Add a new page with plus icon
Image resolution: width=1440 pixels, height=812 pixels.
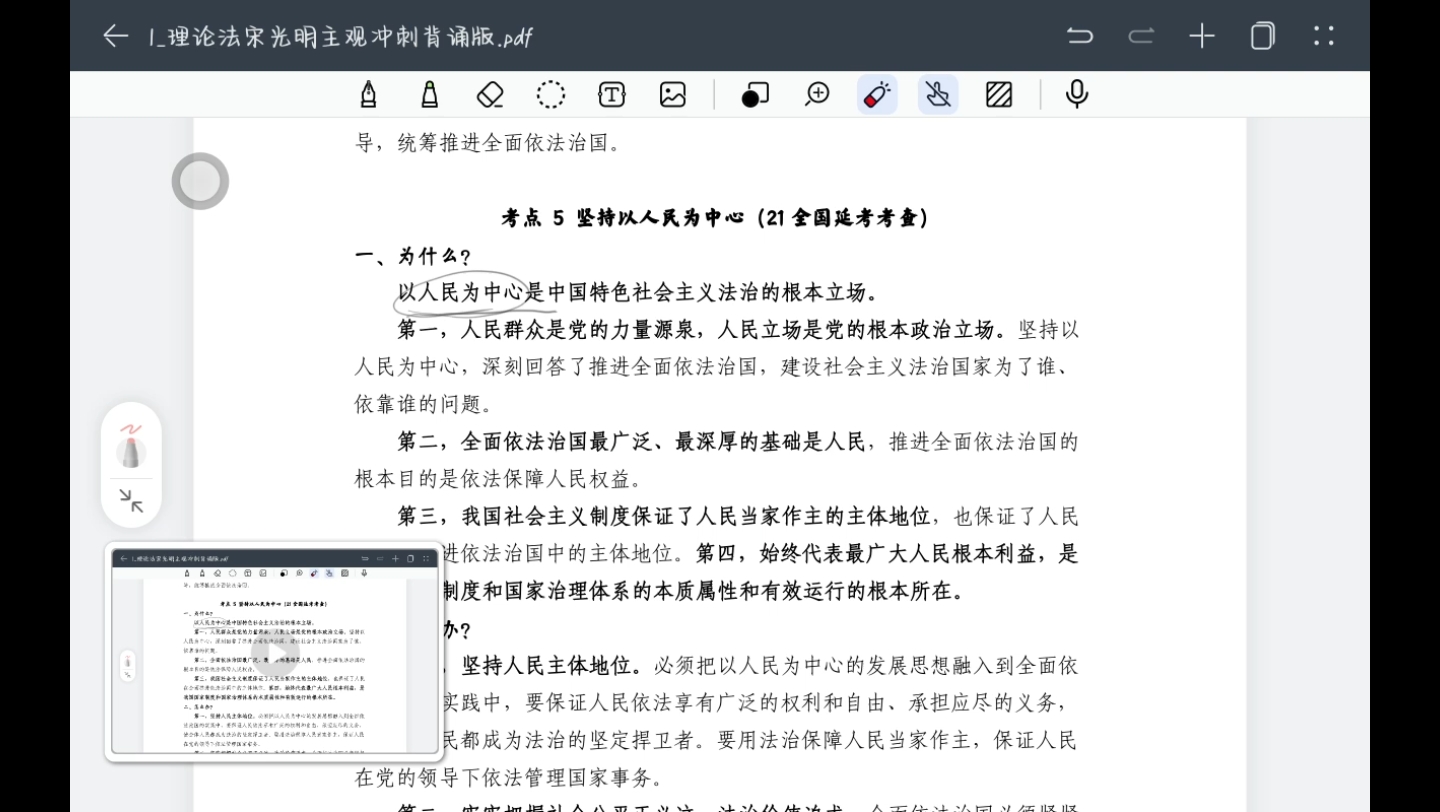(1202, 36)
